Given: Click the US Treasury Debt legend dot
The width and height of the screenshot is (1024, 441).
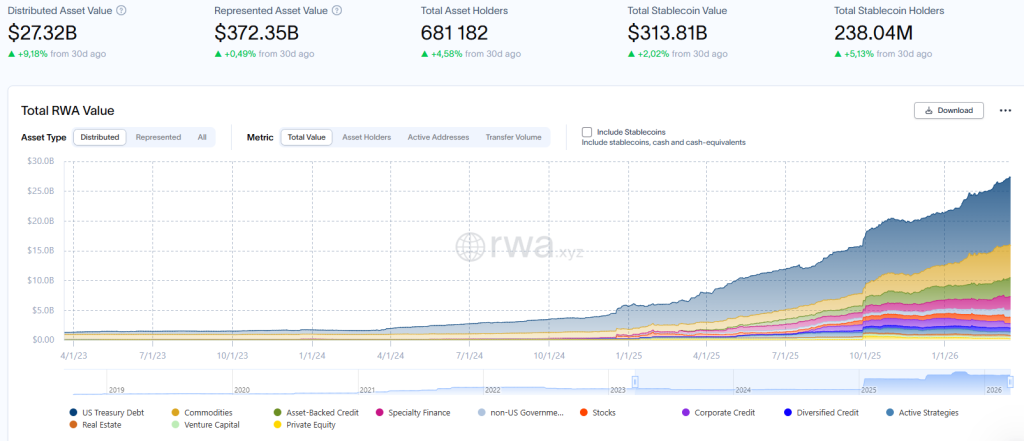Looking at the screenshot, I should 74,412.
